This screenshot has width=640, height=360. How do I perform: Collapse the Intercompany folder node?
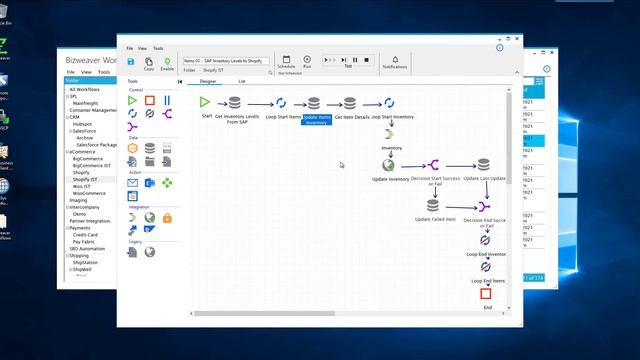coord(68,207)
